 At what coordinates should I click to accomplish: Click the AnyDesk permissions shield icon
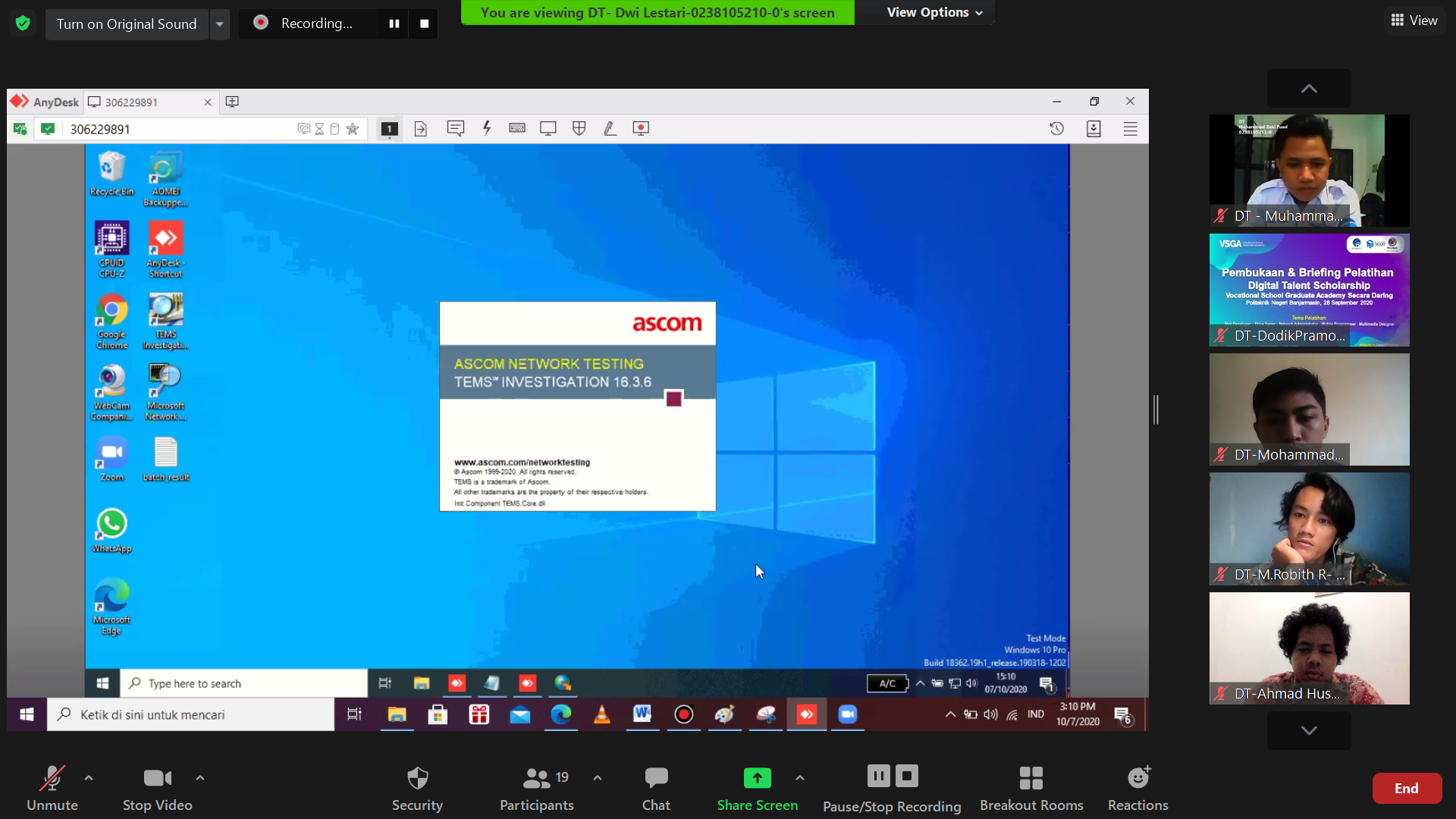(579, 128)
